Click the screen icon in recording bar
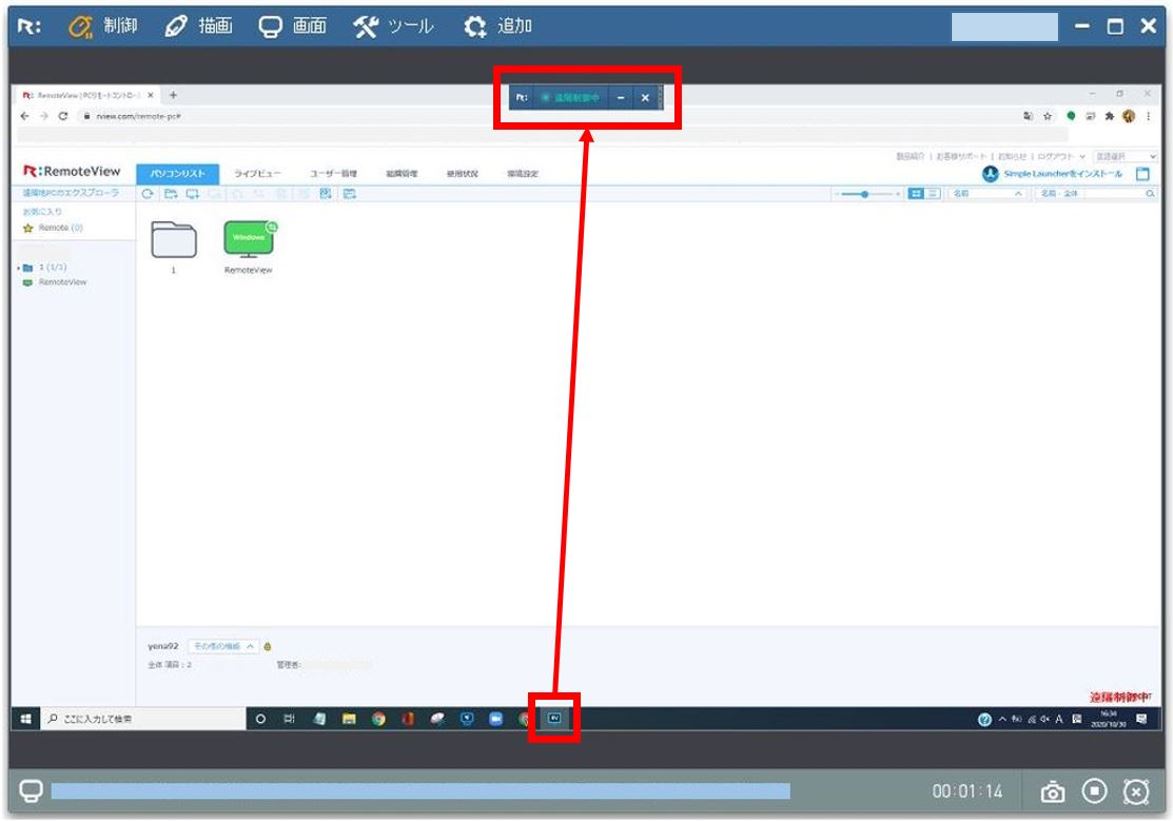Image resolution: width=1173 pixels, height=821 pixels. [x=31, y=791]
